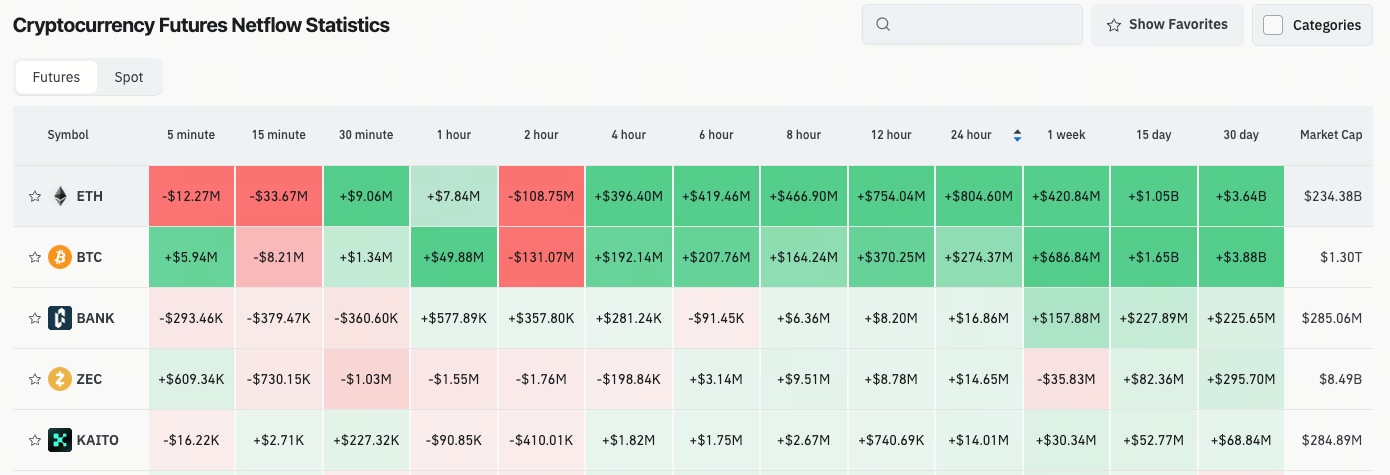Focus the search input field
The height and width of the screenshot is (475, 1390).
pyautogui.click(x=972, y=25)
